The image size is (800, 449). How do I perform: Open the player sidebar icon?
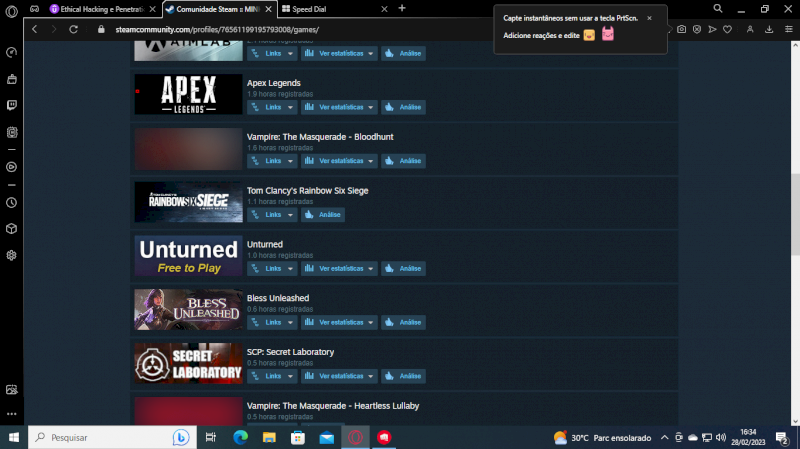click(x=11, y=167)
